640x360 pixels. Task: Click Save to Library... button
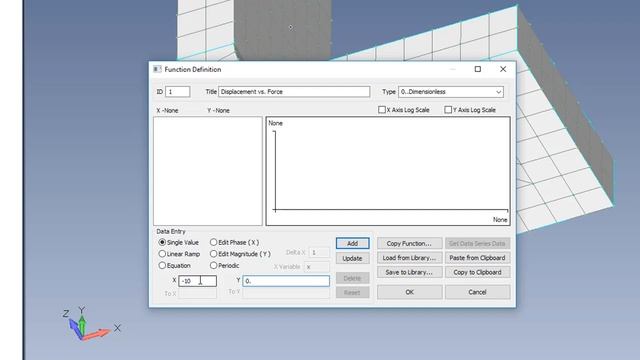click(x=409, y=272)
